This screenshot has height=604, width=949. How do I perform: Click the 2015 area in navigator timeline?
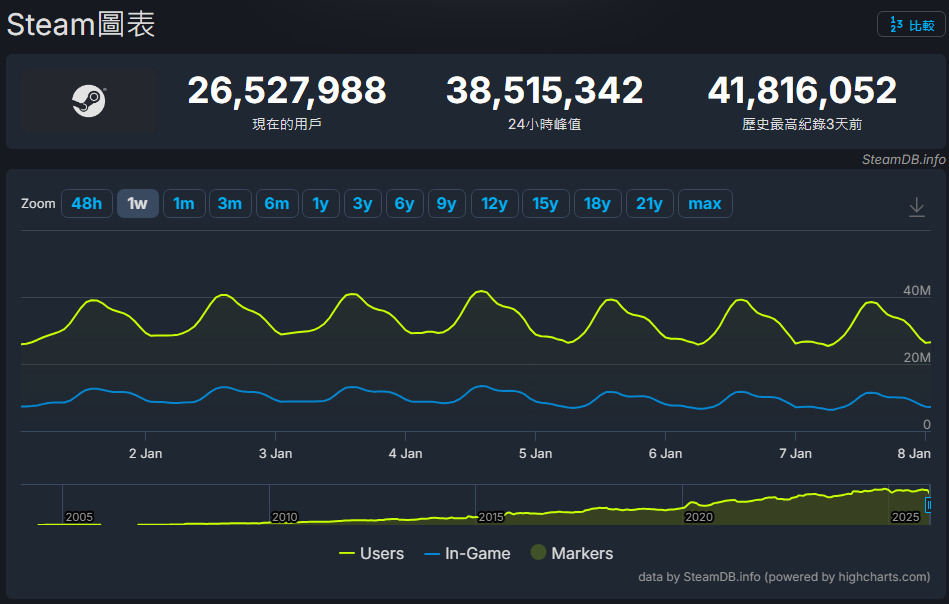coord(491,516)
